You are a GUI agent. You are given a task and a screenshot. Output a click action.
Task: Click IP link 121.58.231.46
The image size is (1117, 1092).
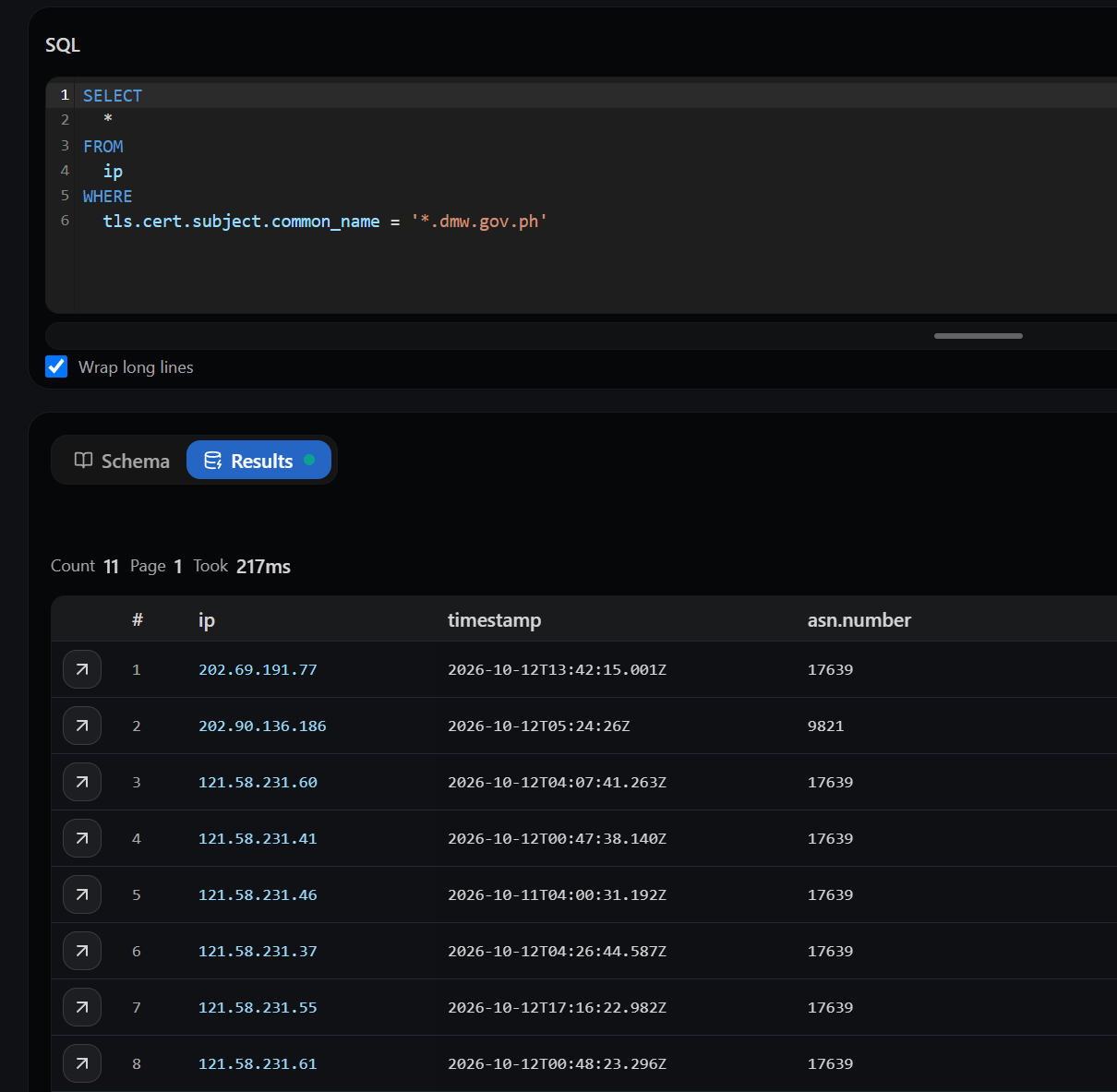[x=258, y=895]
